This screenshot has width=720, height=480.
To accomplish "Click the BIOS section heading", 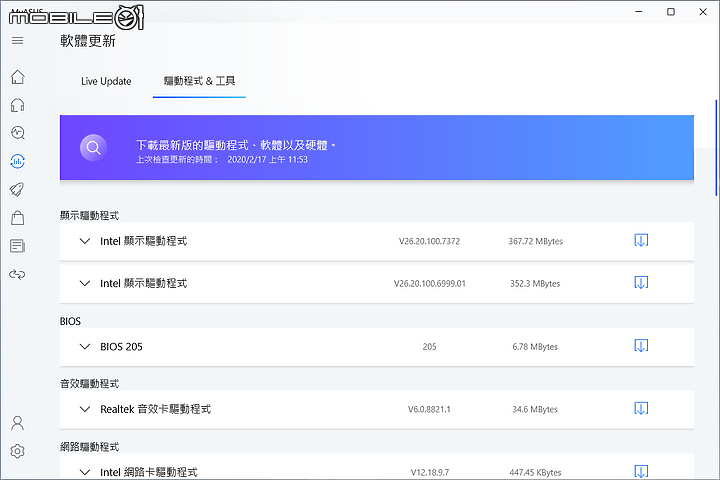I will point(70,321).
